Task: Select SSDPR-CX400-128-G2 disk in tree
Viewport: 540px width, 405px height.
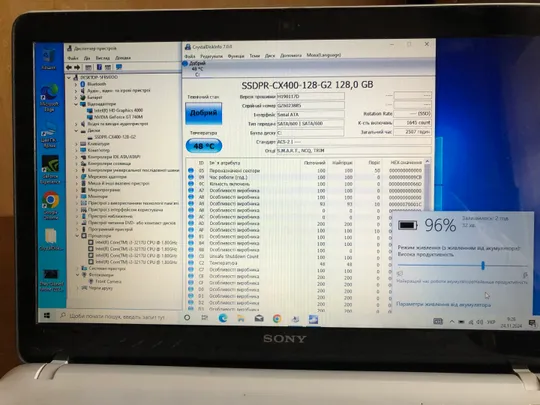Action: 112,137
